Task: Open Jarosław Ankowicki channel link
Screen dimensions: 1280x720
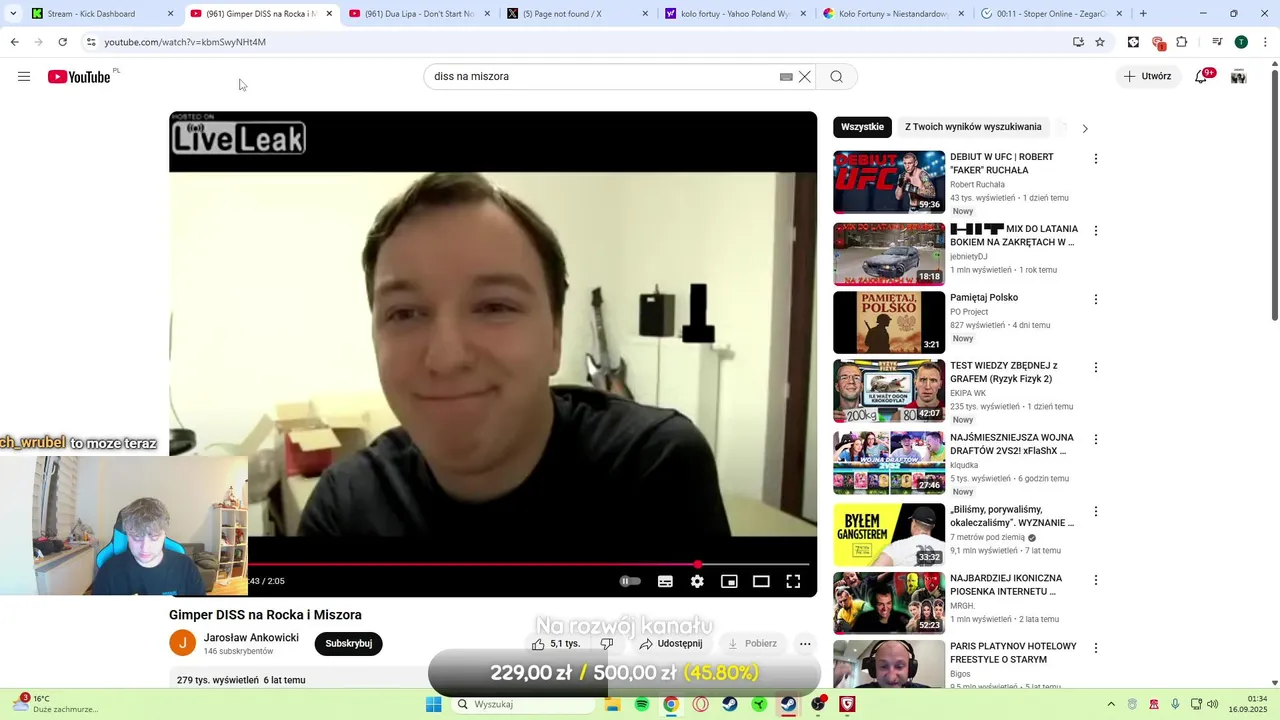Action: [x=251, y=638]
